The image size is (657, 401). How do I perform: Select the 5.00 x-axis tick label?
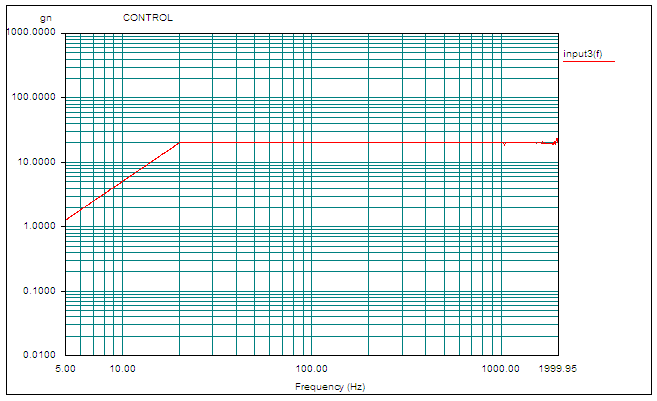(64, 368)
